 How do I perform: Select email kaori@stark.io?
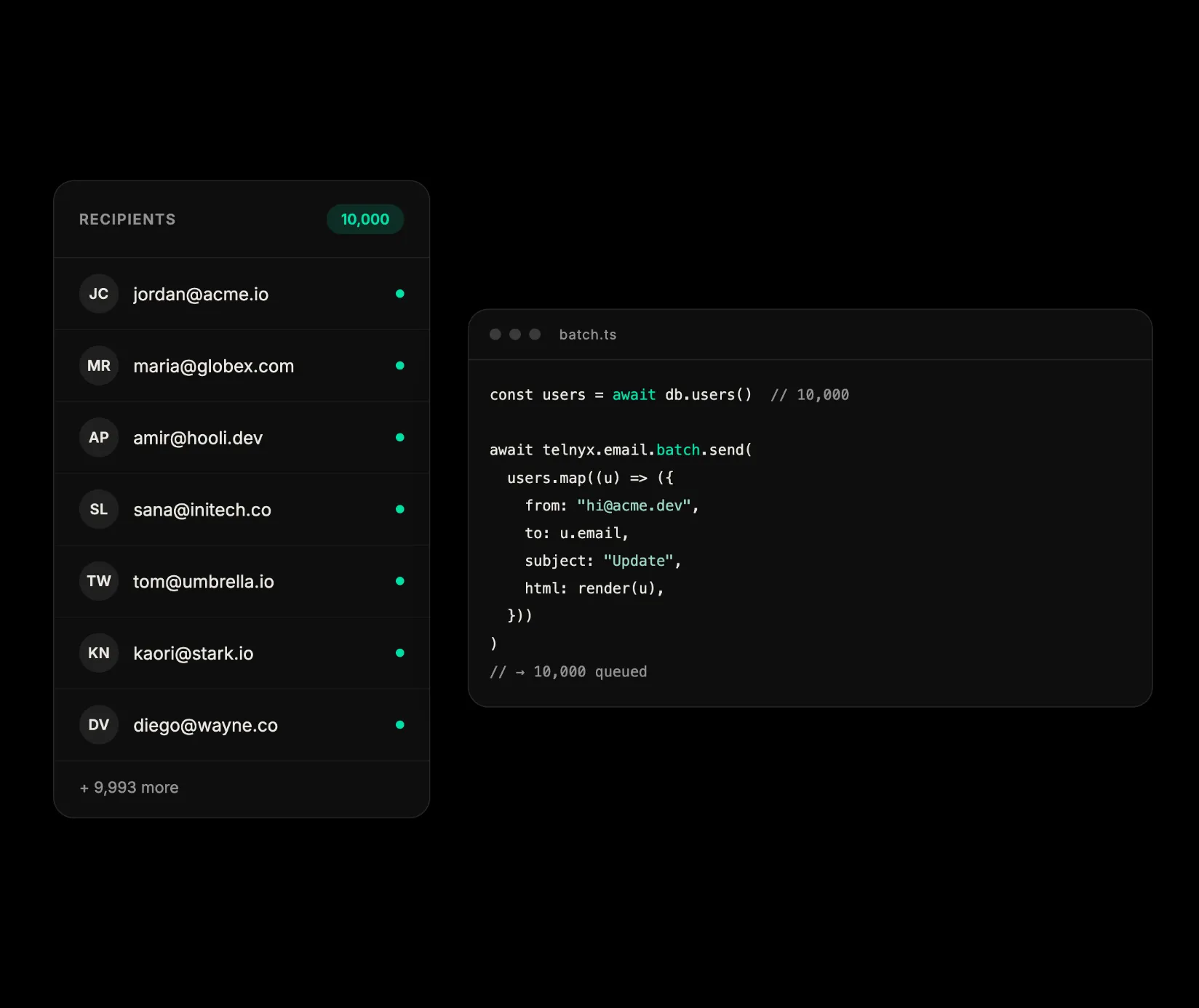coord(194,653)
